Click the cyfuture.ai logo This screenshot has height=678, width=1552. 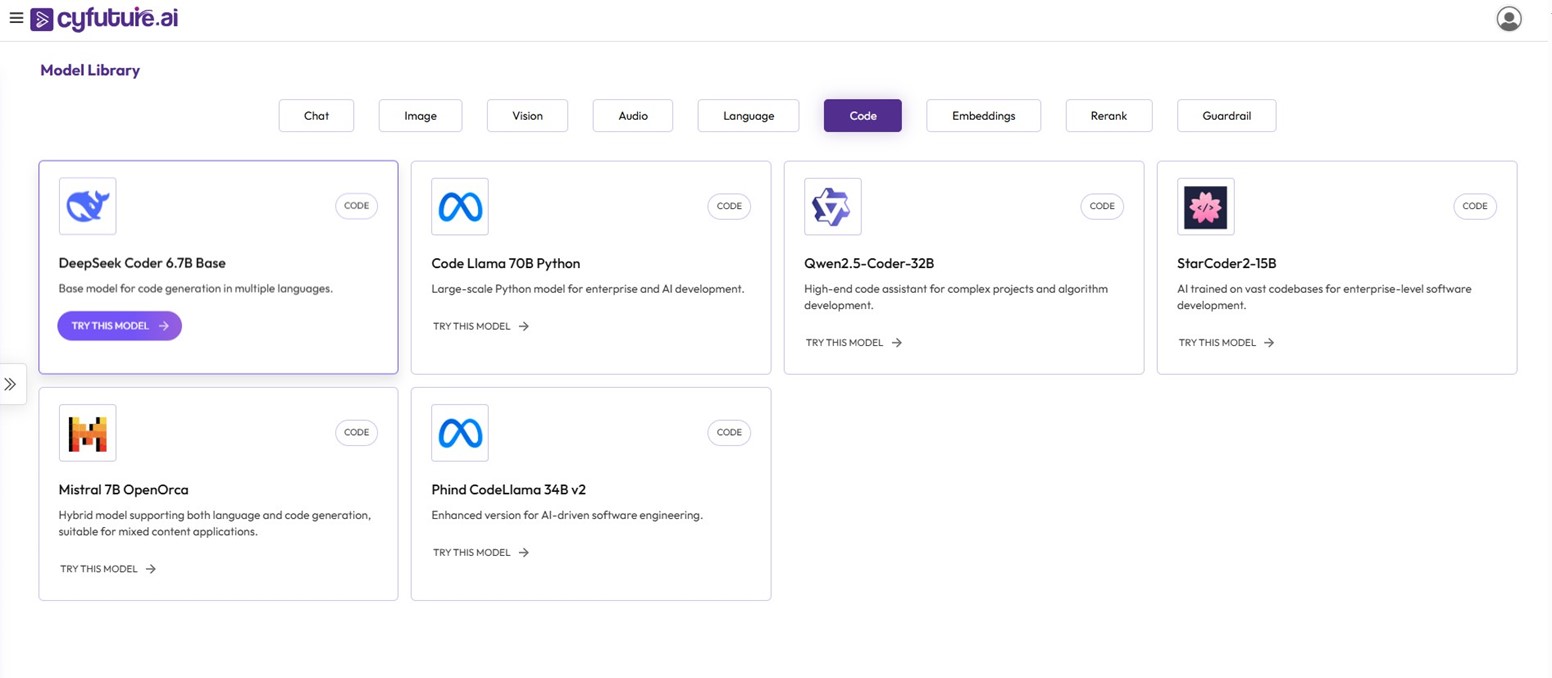coord(105,19)
